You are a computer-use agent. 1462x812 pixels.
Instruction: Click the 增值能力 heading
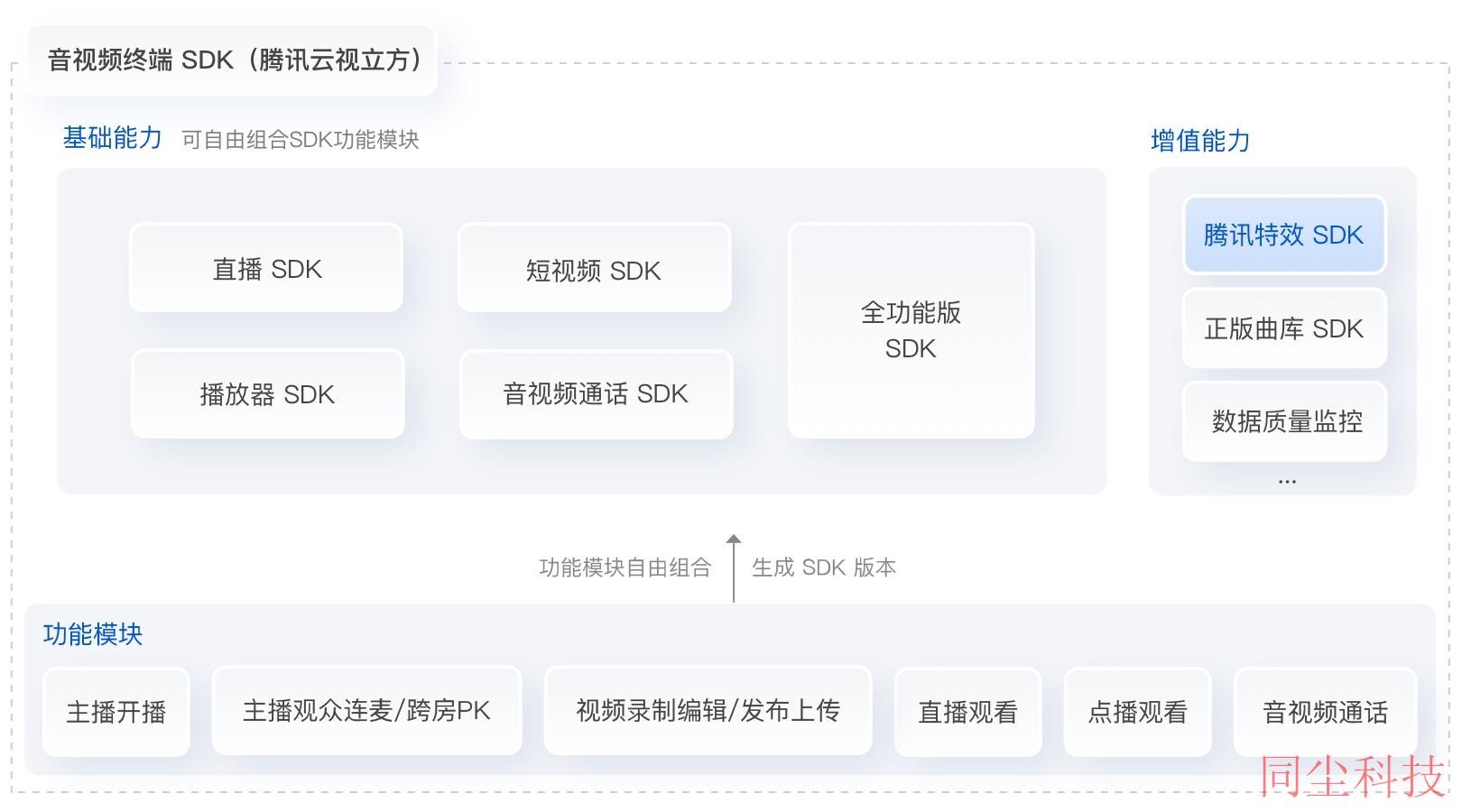point(1200,141)
